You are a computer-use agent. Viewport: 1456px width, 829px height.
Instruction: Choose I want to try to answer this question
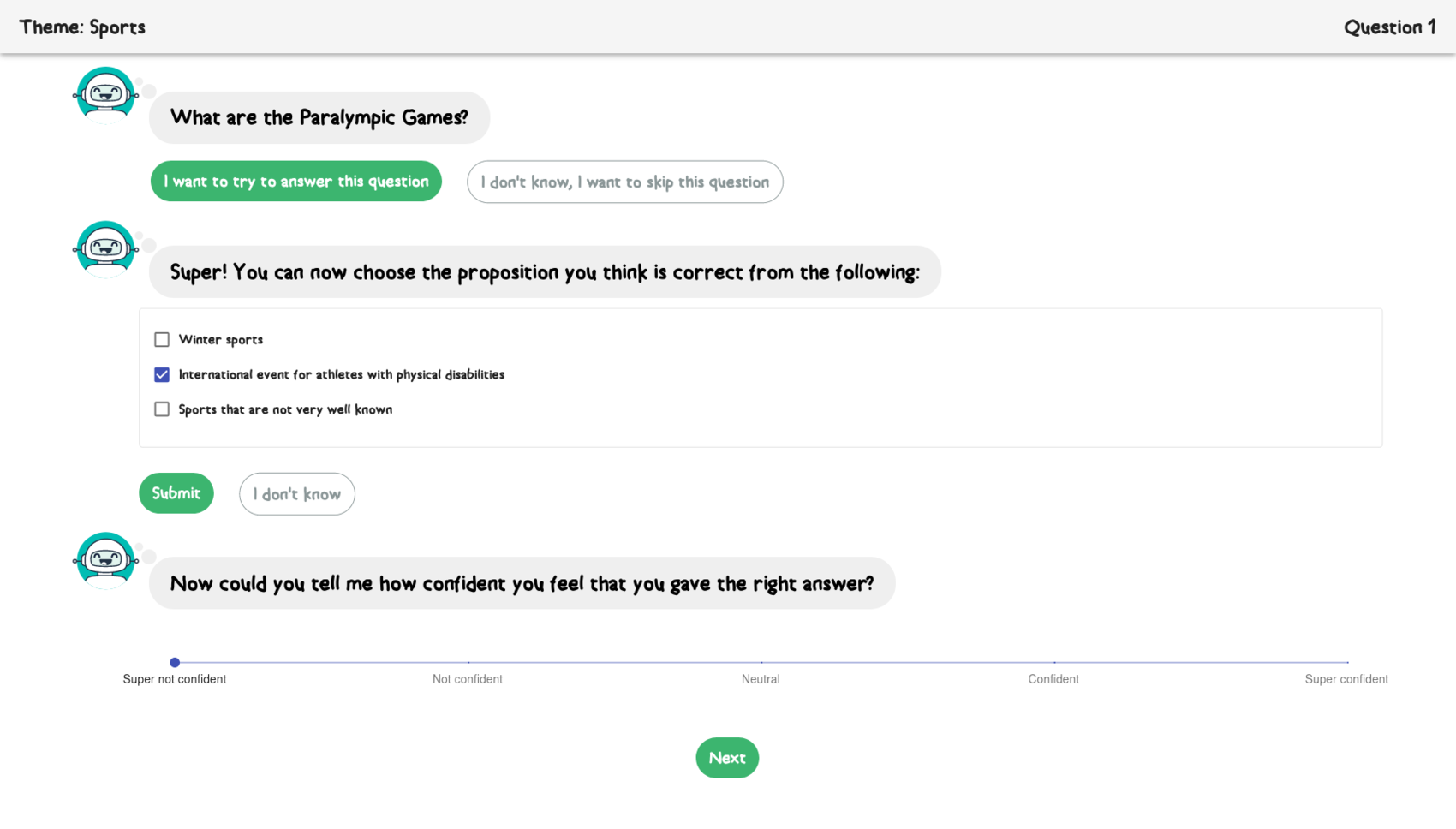pyautogui.click(x=295, y=182)
